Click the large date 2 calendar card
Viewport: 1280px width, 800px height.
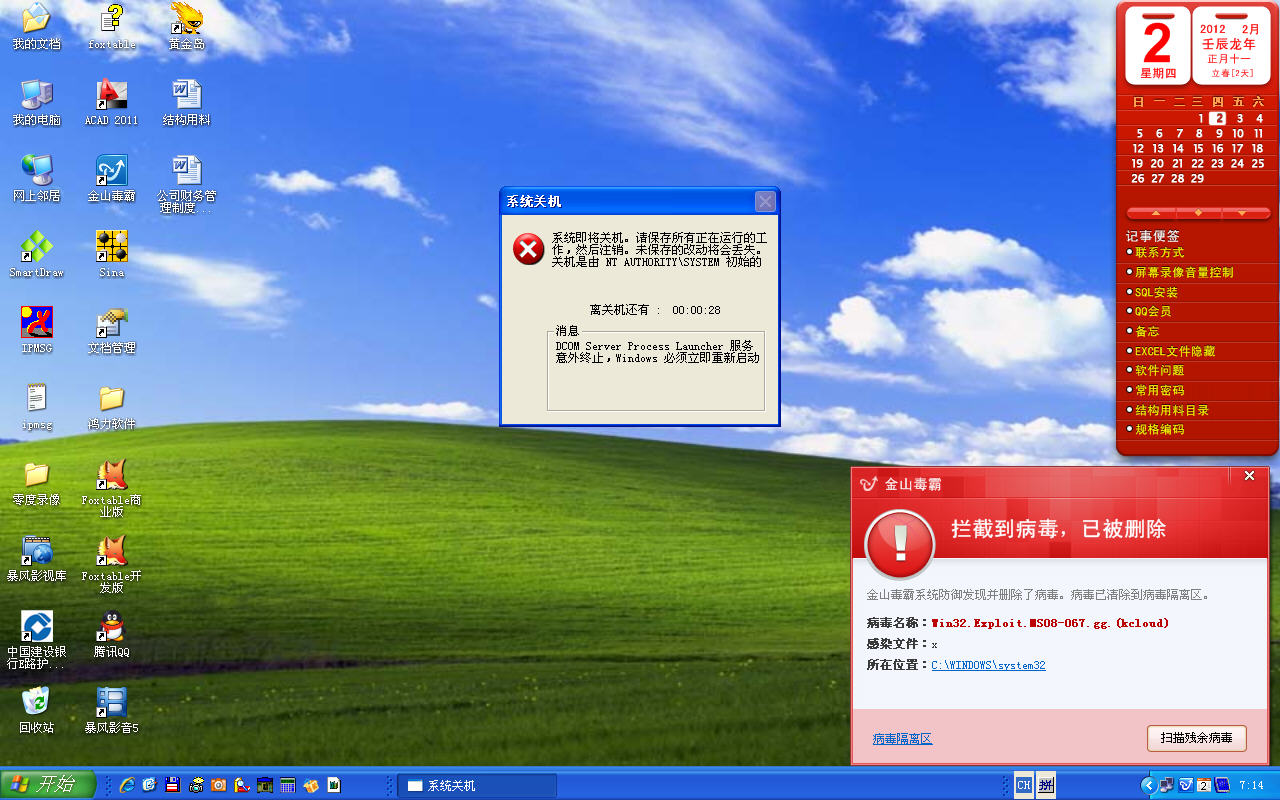[x=1157, y=45]
